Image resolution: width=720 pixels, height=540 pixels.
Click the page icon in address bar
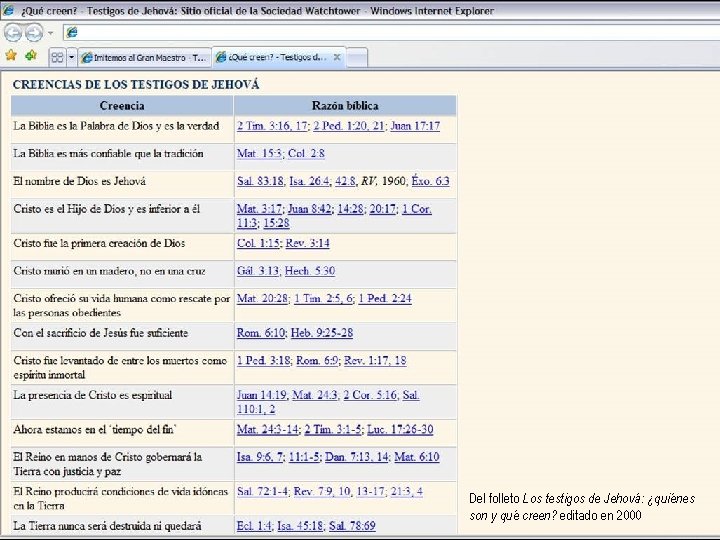72,32
